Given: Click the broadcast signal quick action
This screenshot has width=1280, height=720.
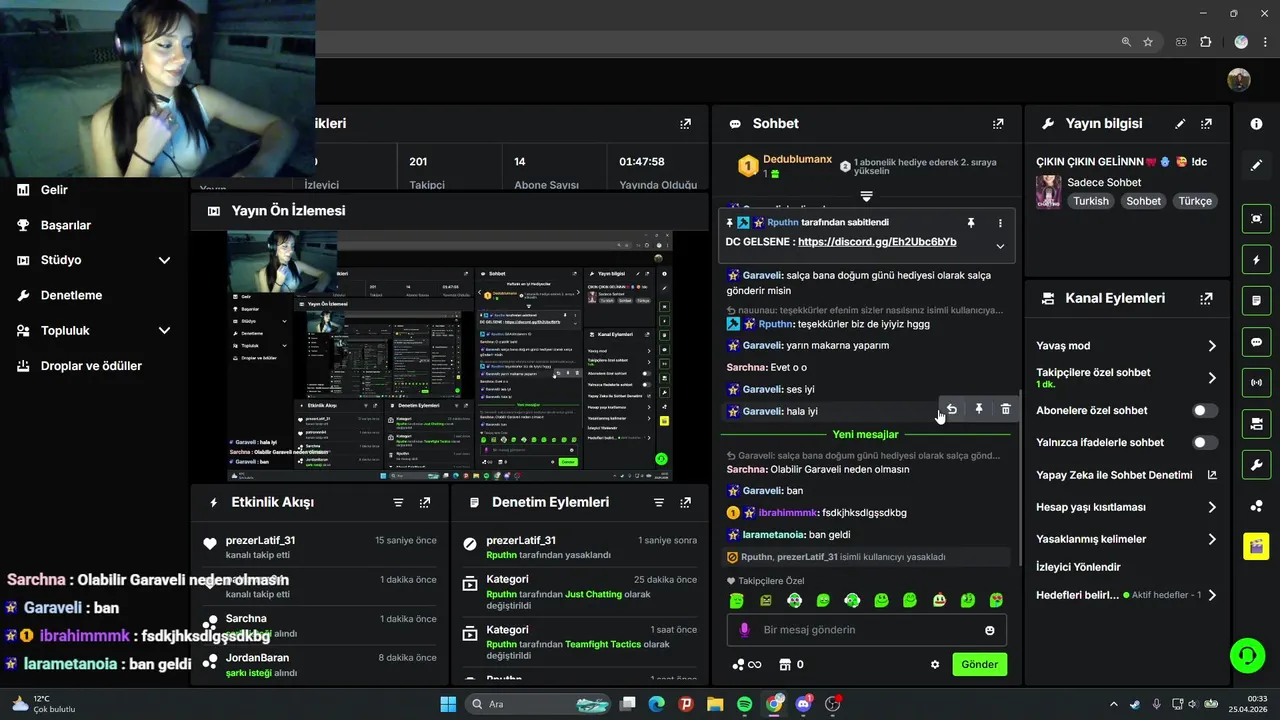Looking at the screenshot, I should [1256, 383].
